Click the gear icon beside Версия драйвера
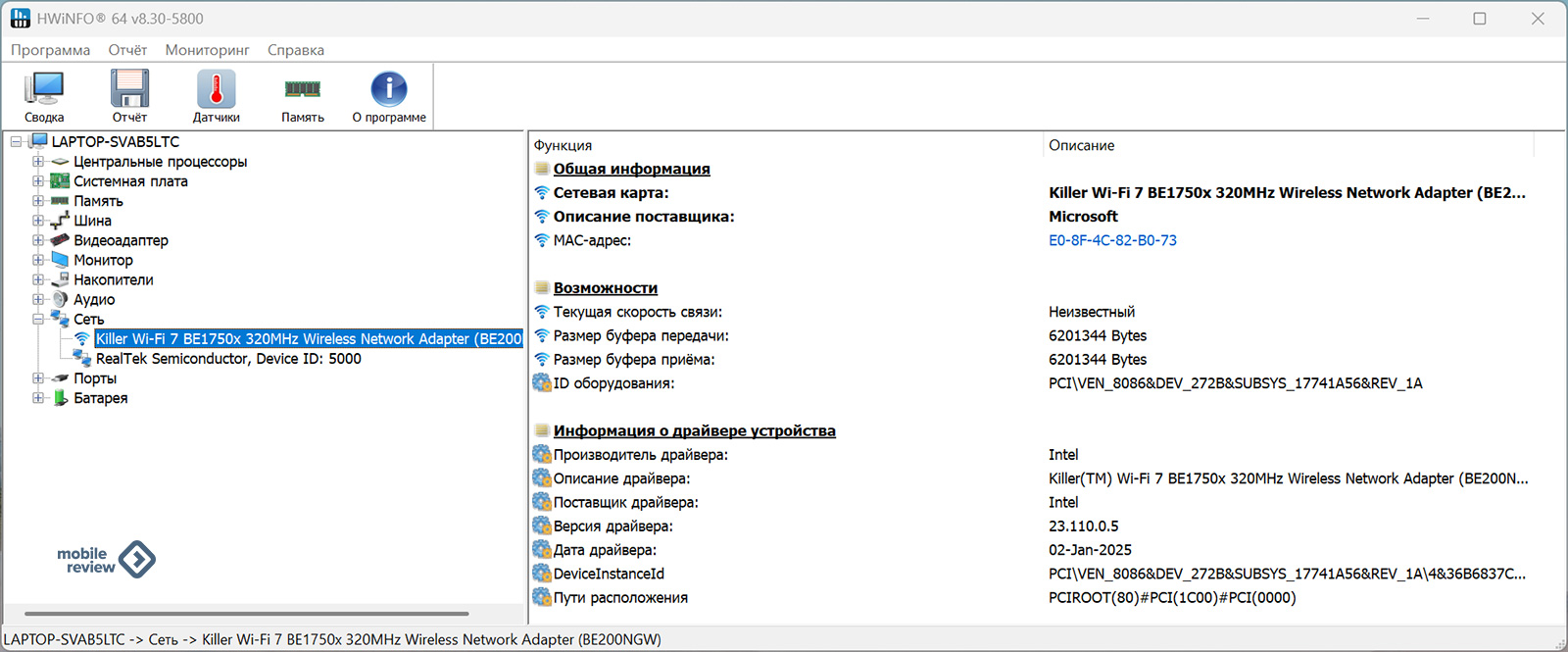The image size is (1568, 652). coord(542,527)
